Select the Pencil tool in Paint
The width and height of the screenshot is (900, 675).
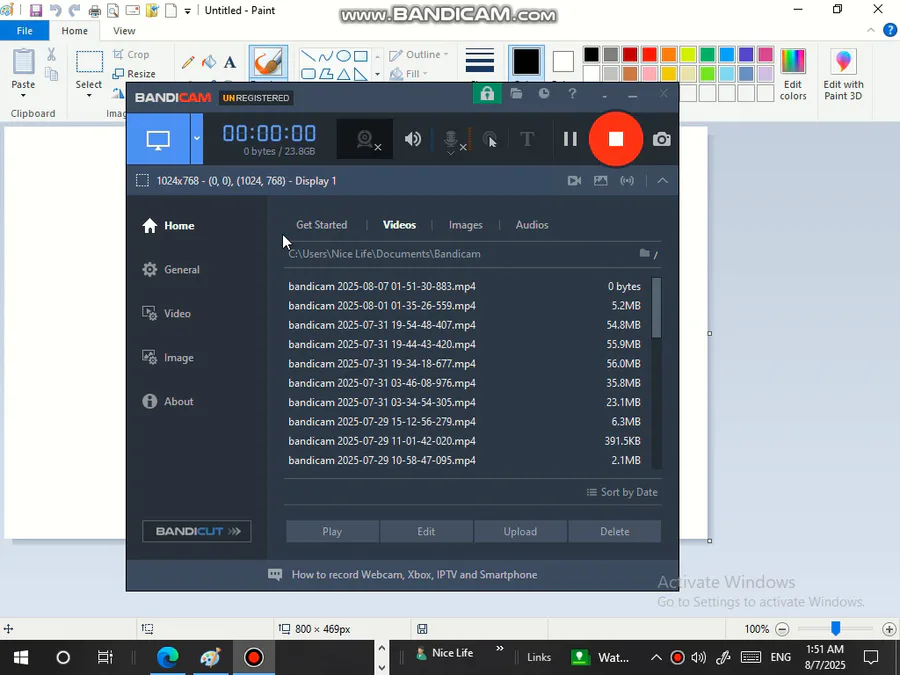click(x=188, y=62)
